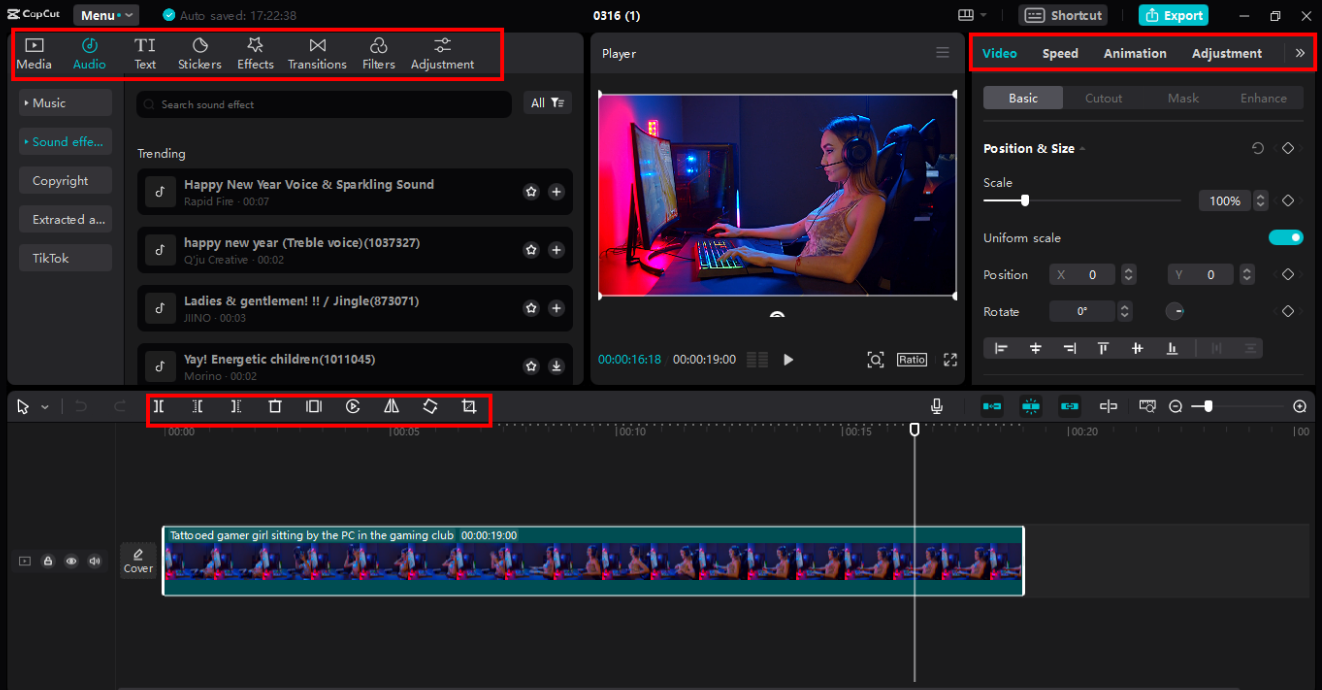Start voiceover recording with microphone icon

pos(937,406)
